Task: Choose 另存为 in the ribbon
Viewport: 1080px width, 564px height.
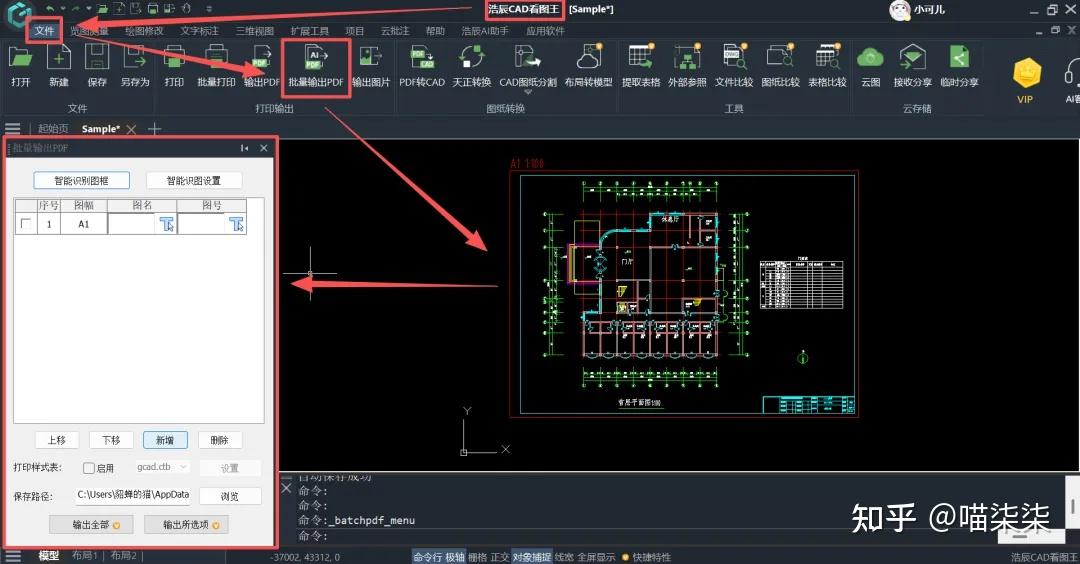Action: coord(135,66)
